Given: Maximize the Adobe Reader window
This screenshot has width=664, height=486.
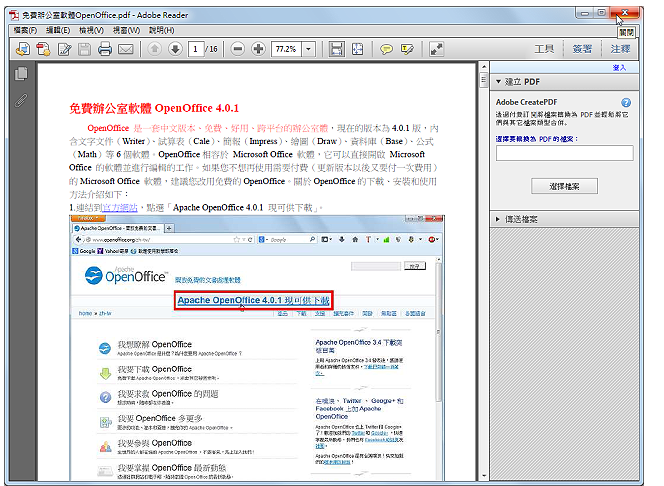Looking at the screenshot, I should [601, 13].
